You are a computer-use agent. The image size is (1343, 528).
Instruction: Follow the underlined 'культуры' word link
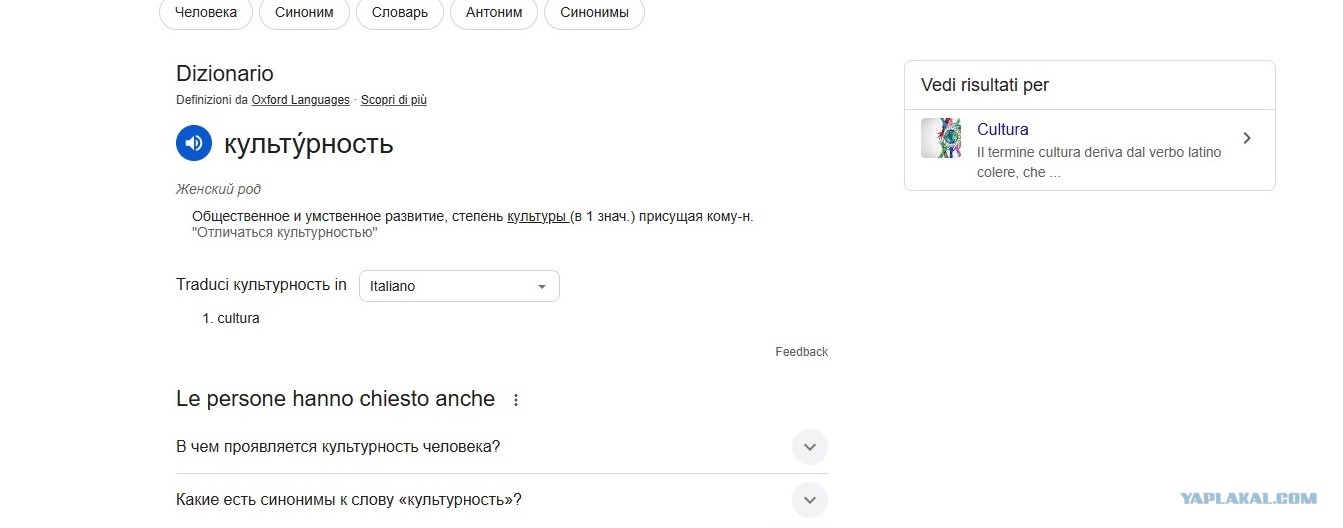click(x=537, y=216)
